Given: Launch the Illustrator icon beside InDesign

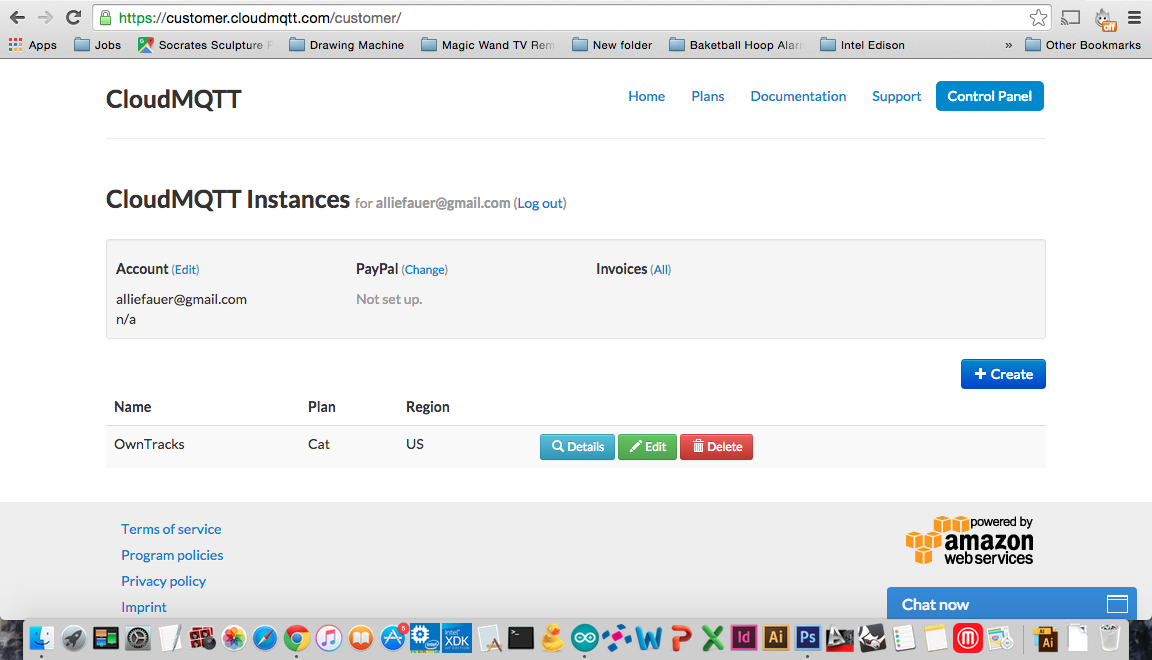Looking at the screenshot, I should click(776, 638).
